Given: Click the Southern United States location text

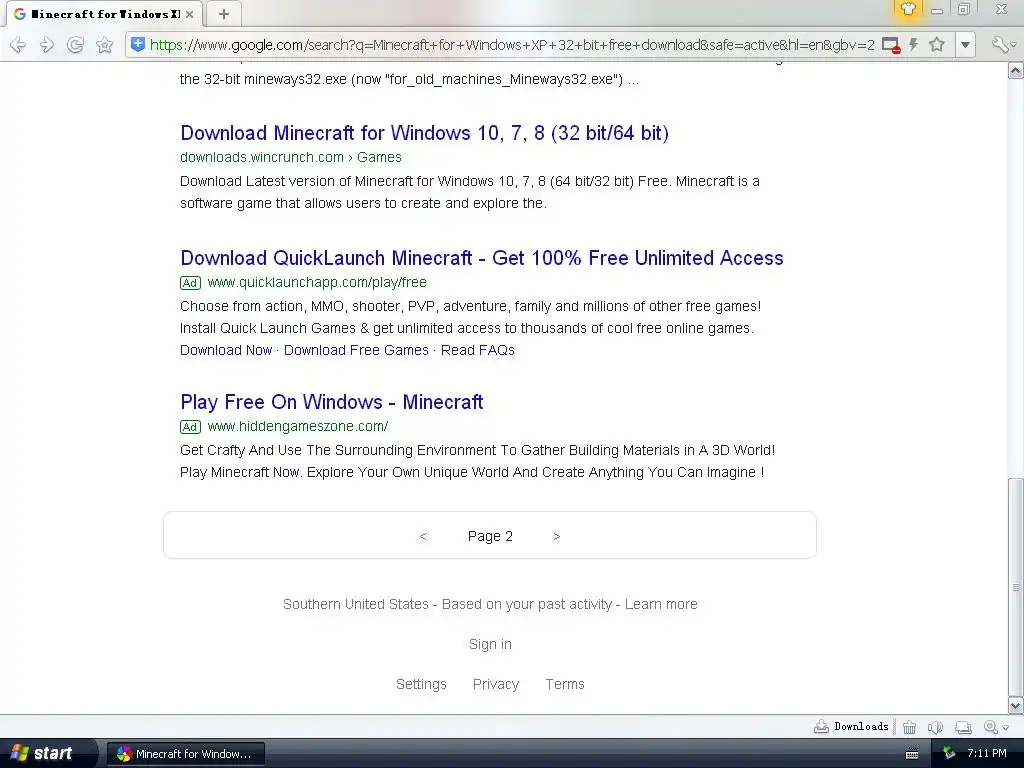Looking at the screenshot, I should [356, 604].
